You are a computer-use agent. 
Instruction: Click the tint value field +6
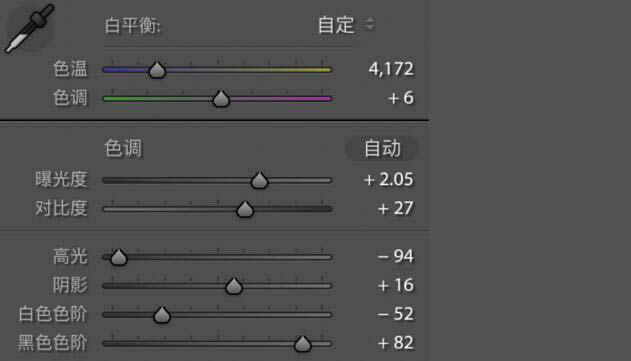401,98
